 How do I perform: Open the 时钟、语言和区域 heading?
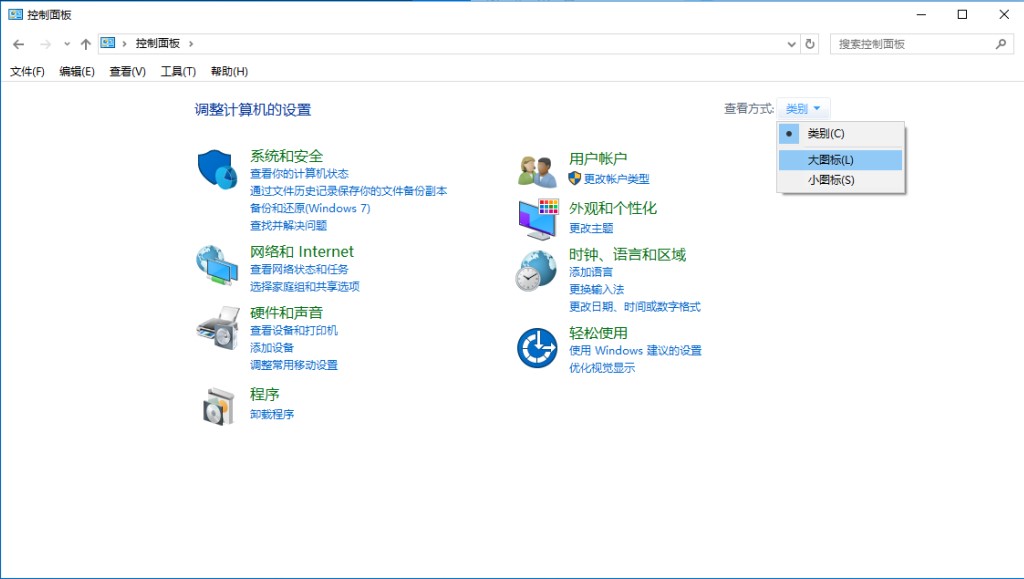click(x=628, y=255)
